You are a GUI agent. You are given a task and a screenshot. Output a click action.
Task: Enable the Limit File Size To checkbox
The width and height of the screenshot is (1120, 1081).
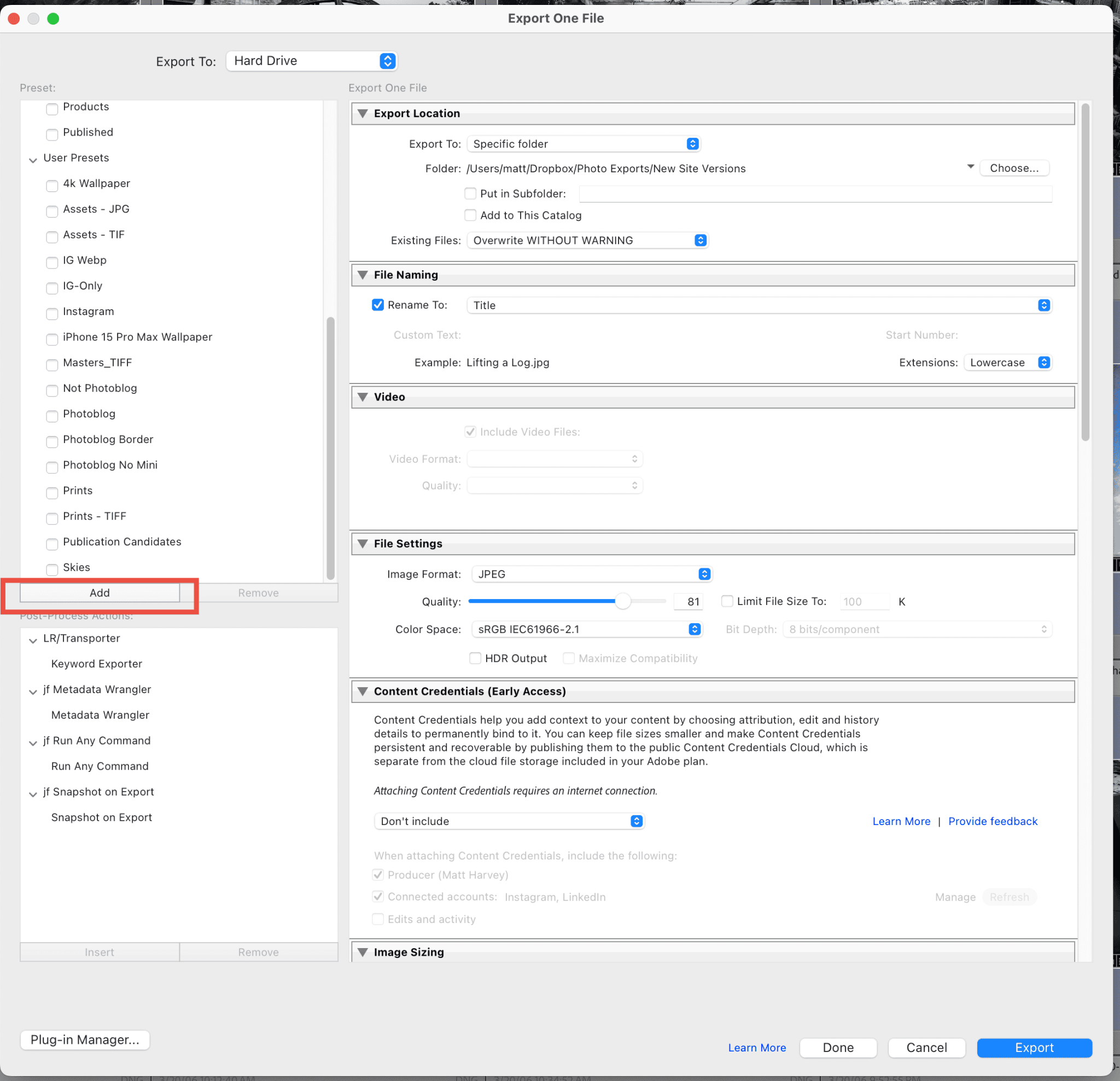(727, 601)
